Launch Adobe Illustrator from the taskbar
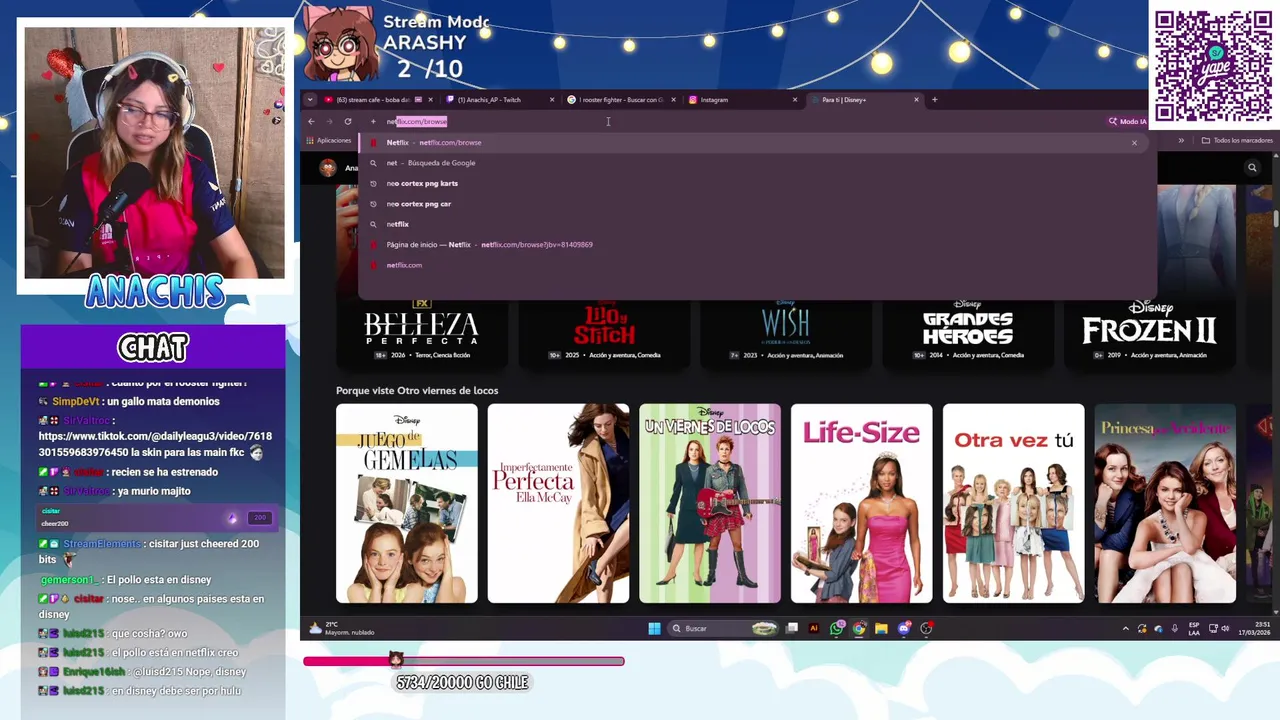The image size is (1280, 720). click(814, 628)
